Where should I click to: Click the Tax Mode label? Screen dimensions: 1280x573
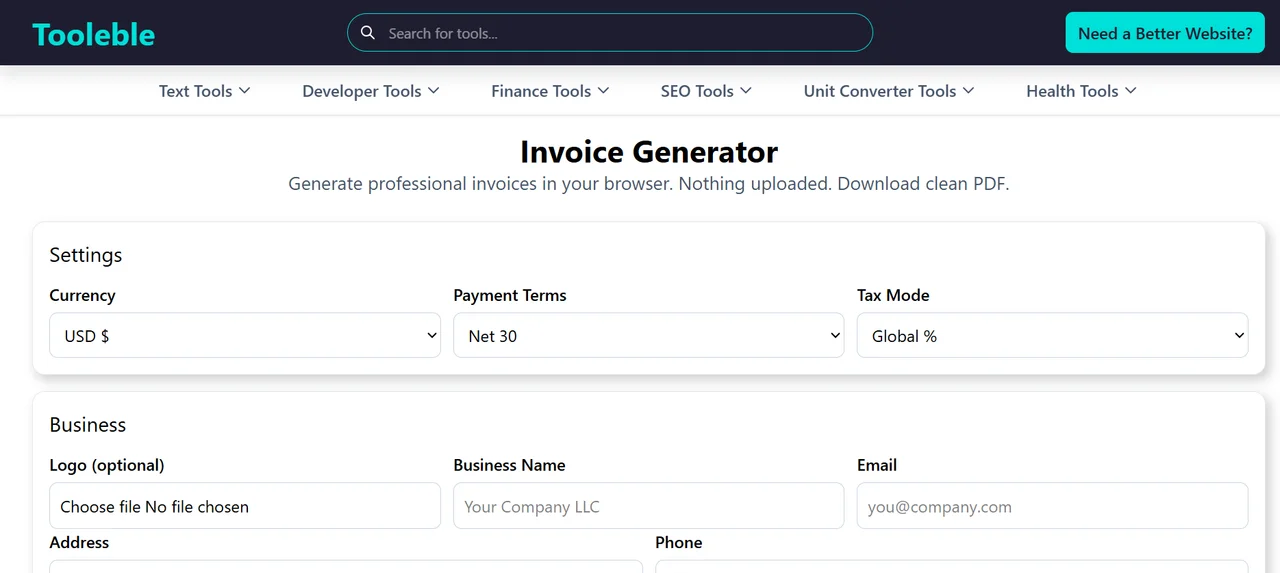point(893,295)
